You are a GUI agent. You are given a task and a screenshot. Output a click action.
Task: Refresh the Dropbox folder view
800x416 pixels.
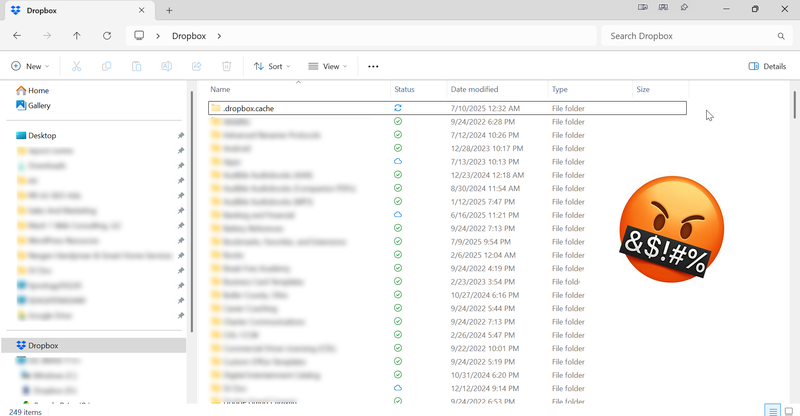[106, 36]
